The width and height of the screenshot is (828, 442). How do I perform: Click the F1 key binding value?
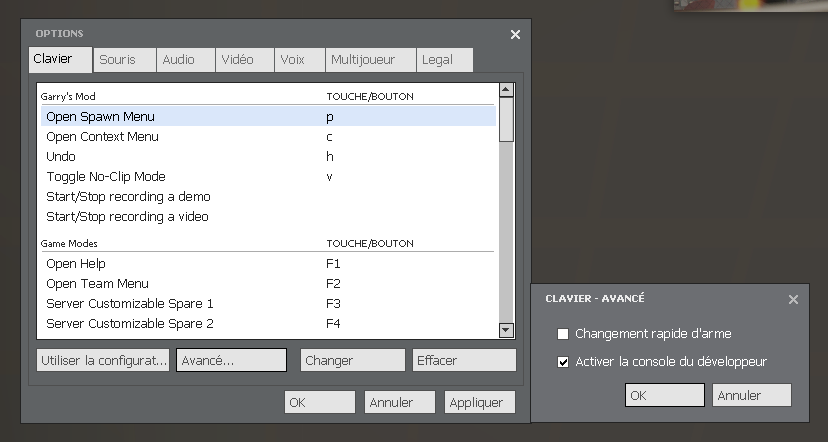(333, 264)
